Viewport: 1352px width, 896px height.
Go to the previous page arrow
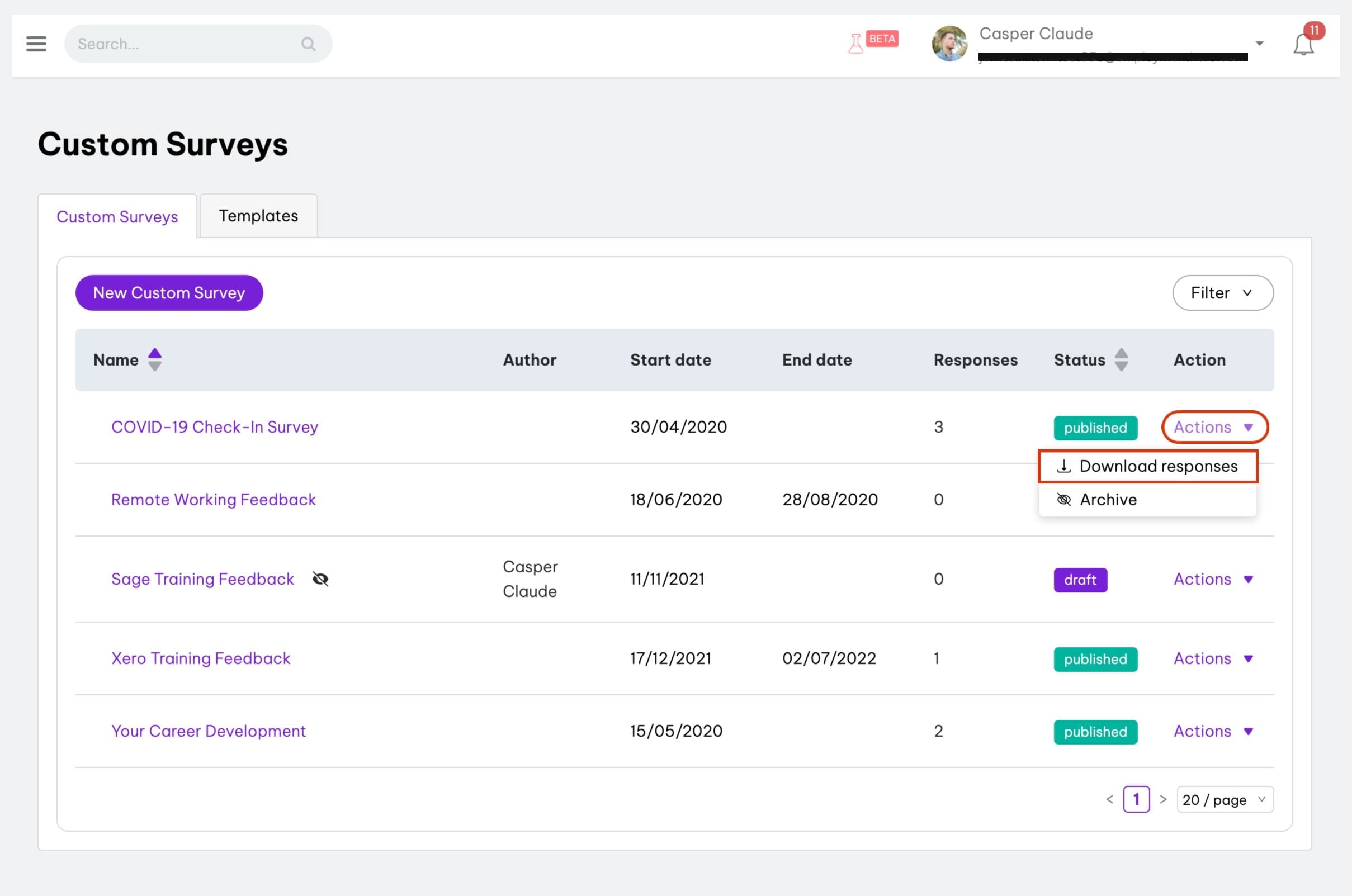[x=1109, y=799]
